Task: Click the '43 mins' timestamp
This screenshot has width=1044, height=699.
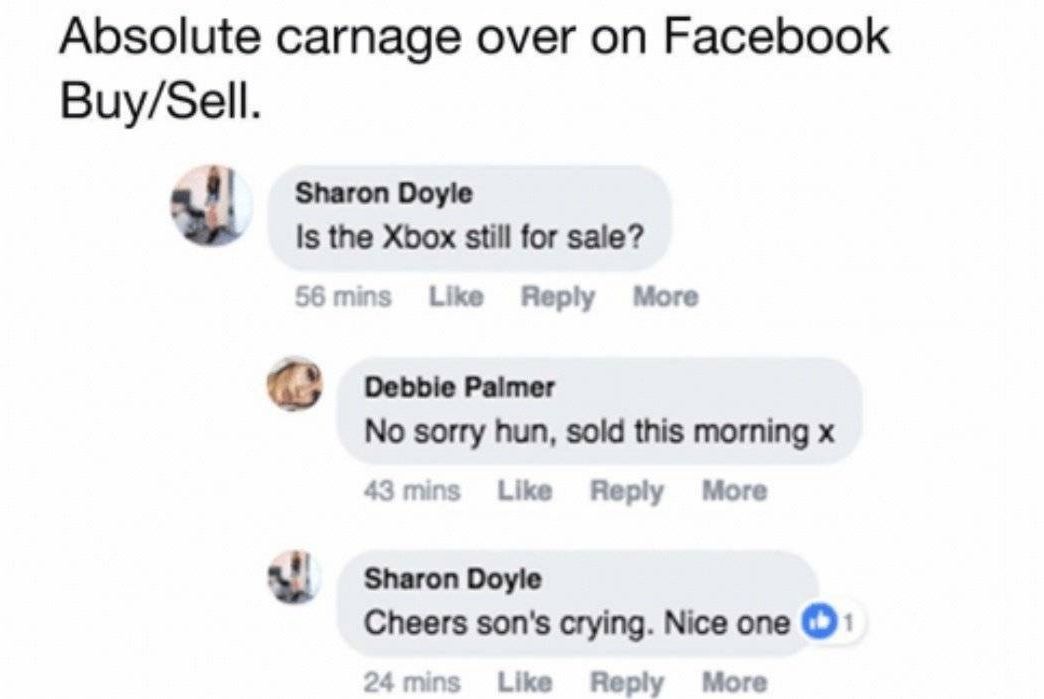Action: click(412, 491)
